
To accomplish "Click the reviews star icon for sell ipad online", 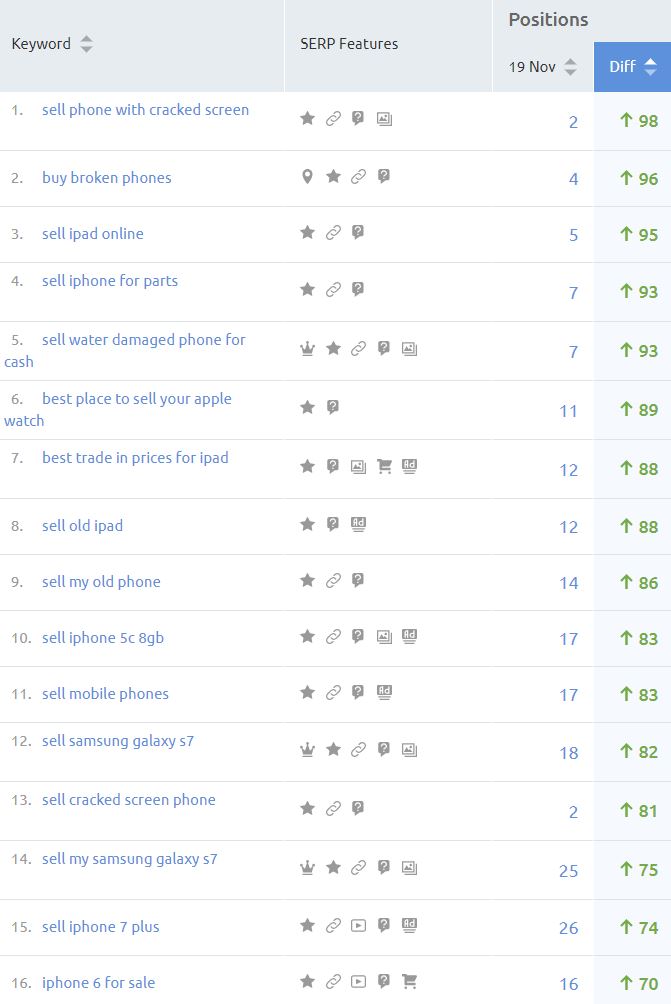I will click(308, 233).
